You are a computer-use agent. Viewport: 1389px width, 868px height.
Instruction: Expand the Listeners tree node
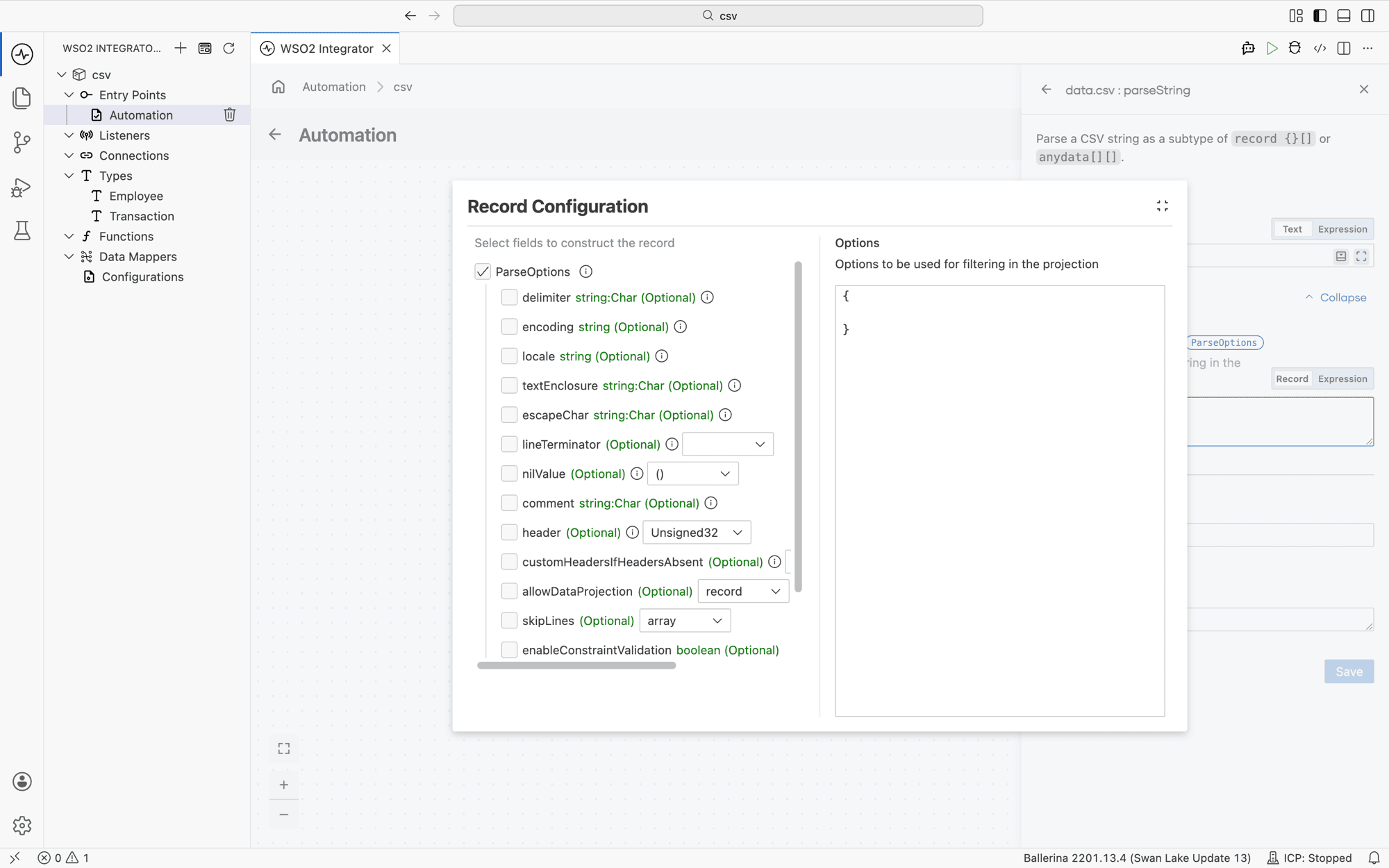pyautogui.click(x=69, y=135)
